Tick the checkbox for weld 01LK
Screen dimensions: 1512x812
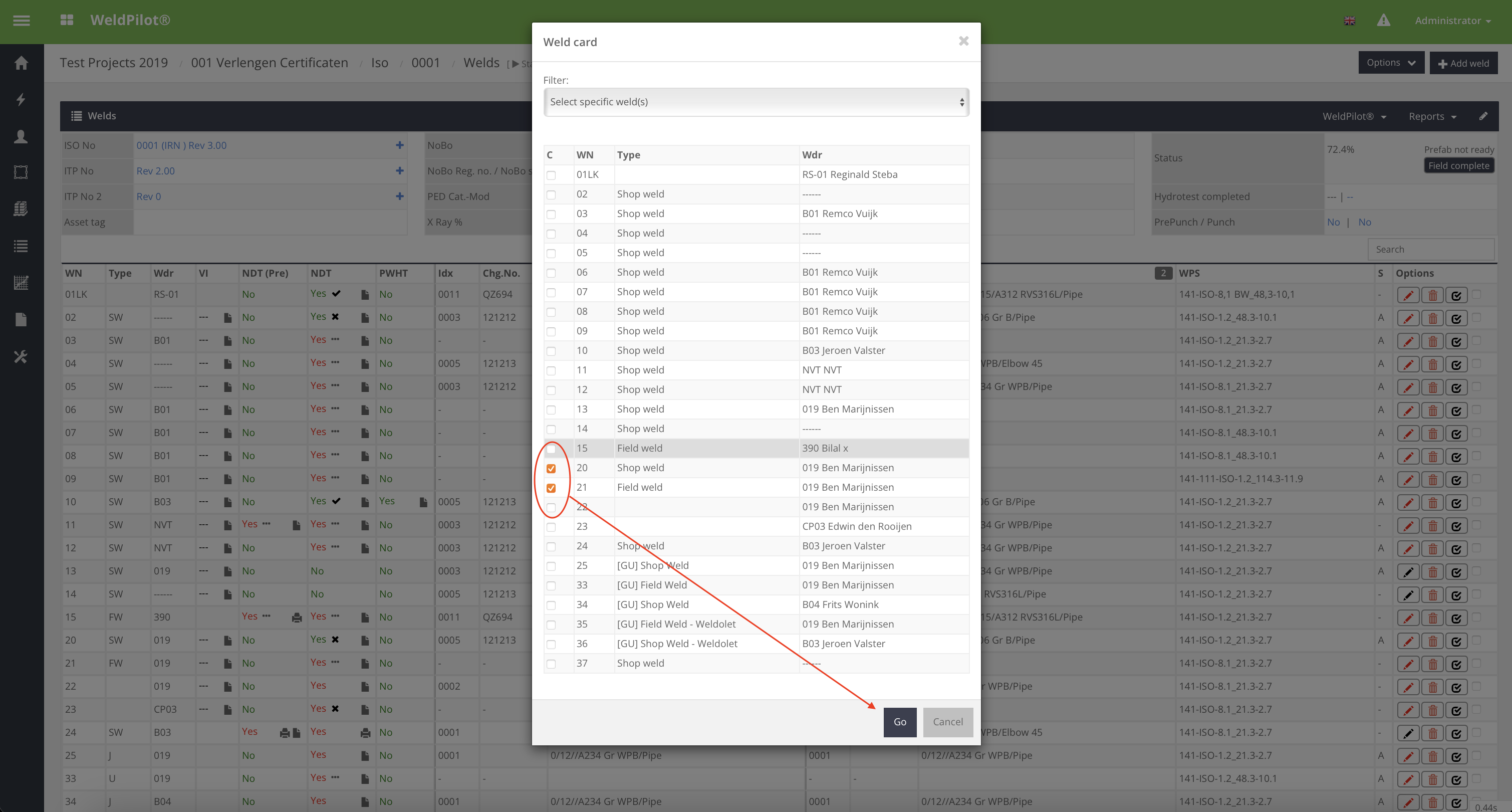coord(551,175)
